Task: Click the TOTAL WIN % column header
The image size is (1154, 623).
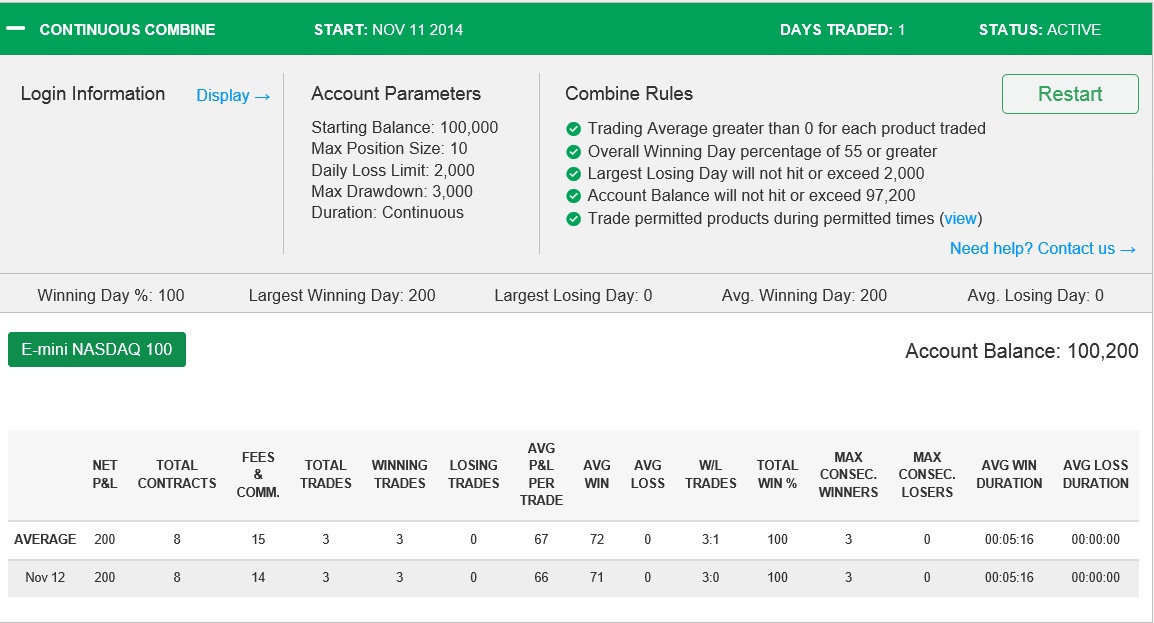Action: [777, 474]
